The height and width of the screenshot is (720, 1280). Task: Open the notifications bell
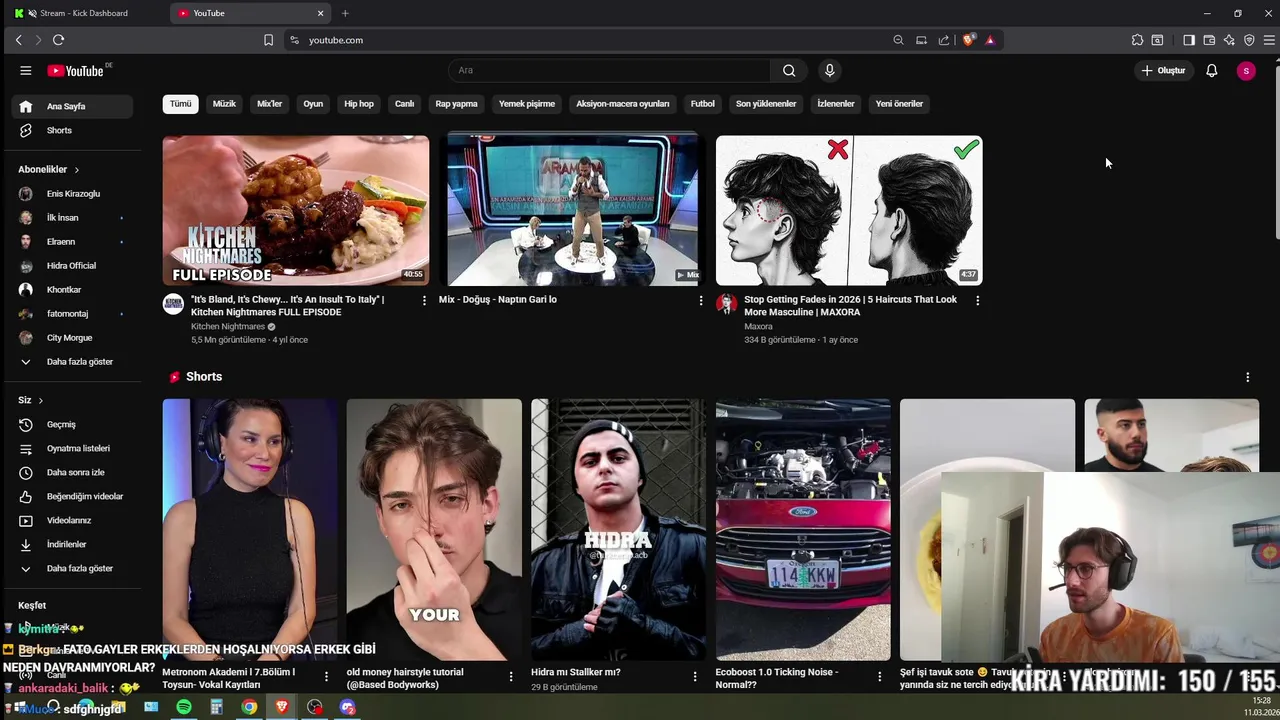[x=1211, y=70]
